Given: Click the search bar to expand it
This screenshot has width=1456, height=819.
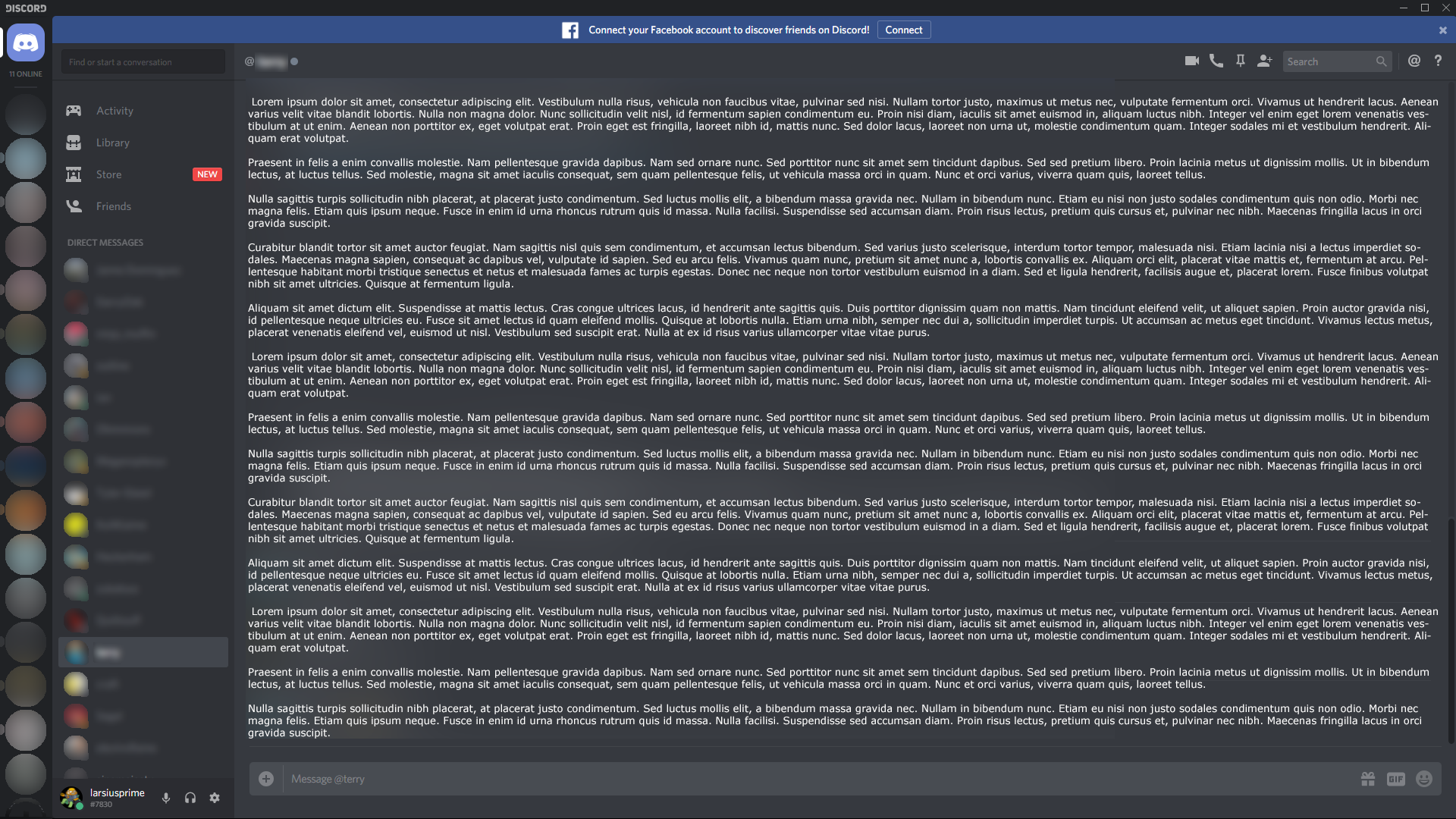Looking at the screenshot, I should click(x=1335, y=62).
